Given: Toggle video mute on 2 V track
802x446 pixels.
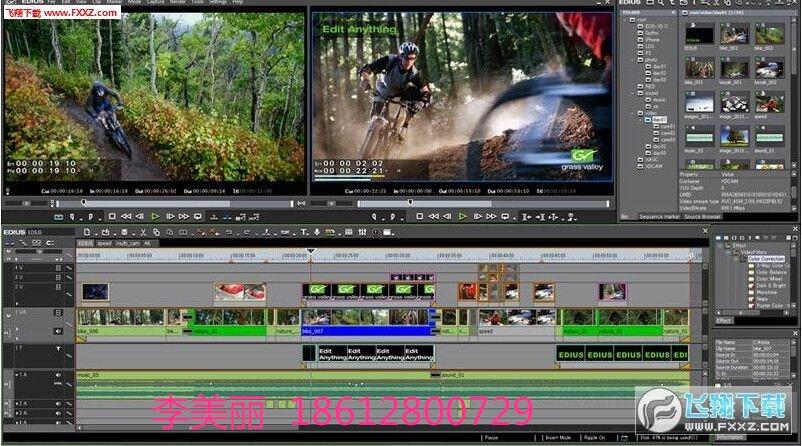Looking at the screenshot, I should [57, 286].
